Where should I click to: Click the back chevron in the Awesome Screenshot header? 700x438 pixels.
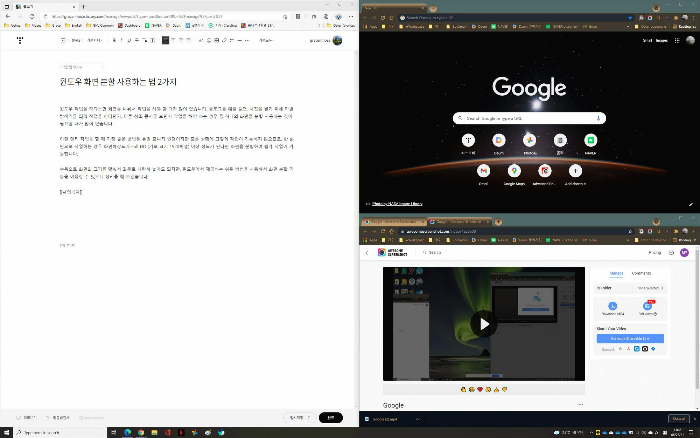[x=367, y=253]
